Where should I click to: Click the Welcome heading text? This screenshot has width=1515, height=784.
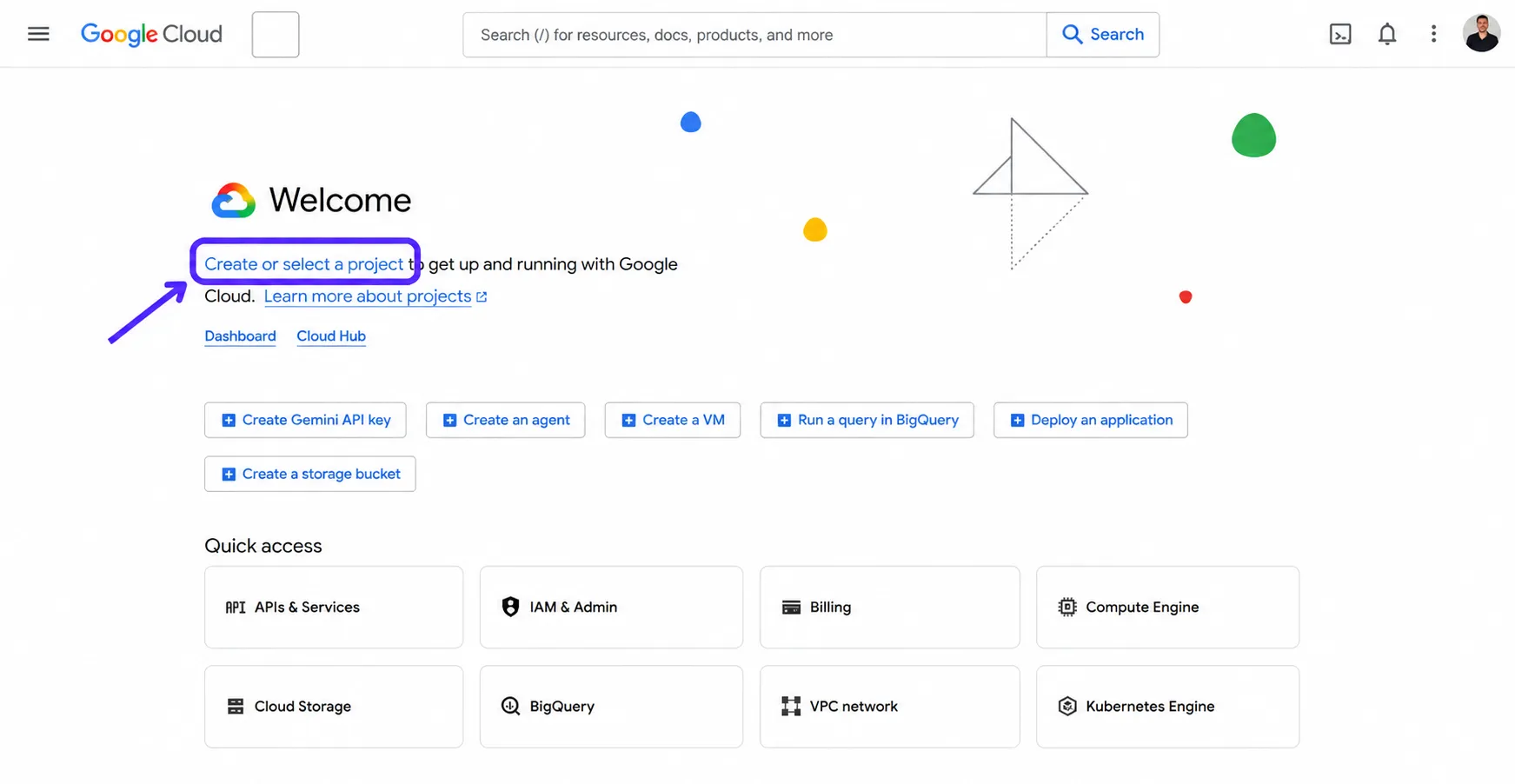coord(340,201)
